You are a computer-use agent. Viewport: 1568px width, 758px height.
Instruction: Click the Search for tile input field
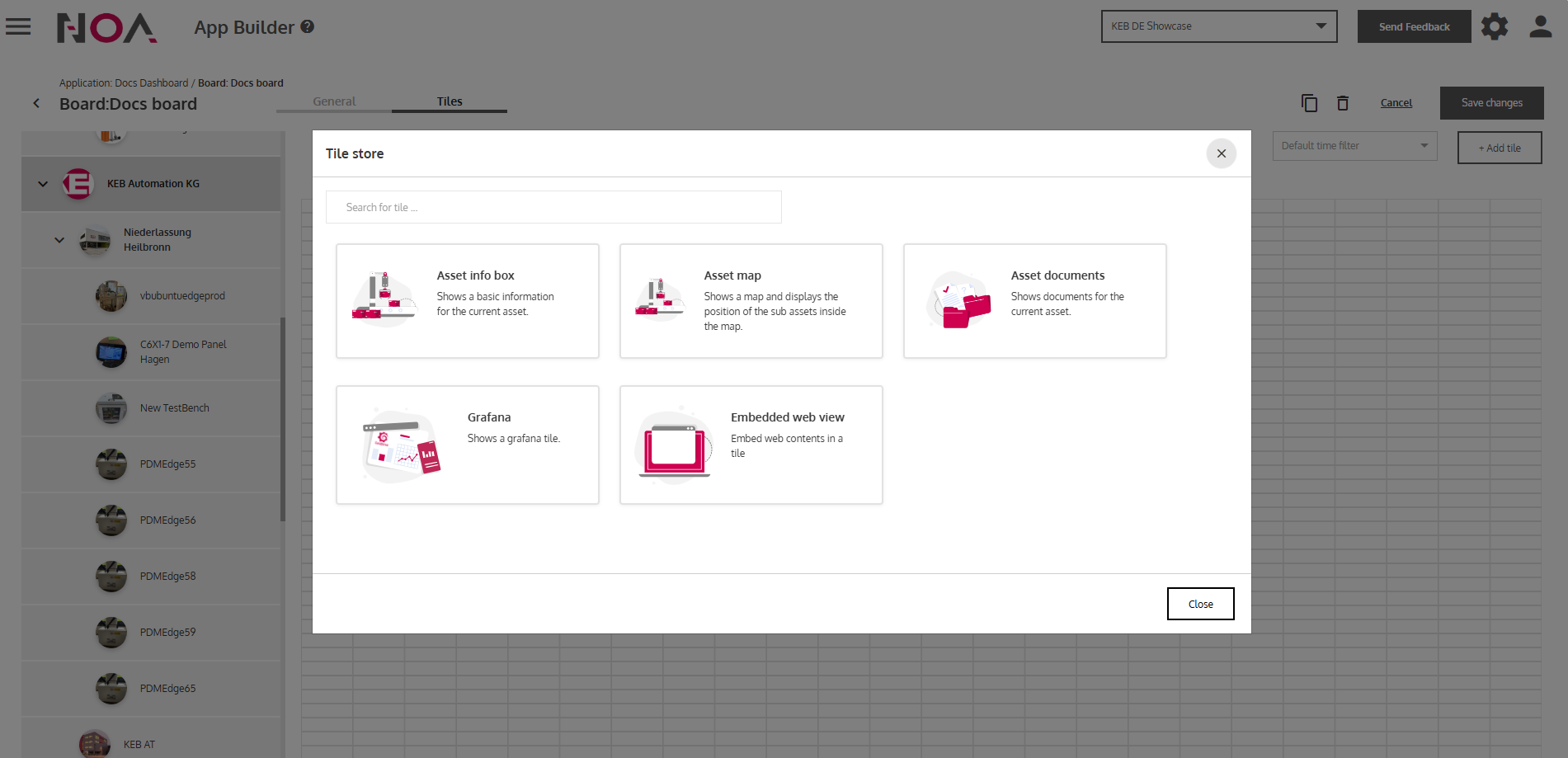coord(553,207)
